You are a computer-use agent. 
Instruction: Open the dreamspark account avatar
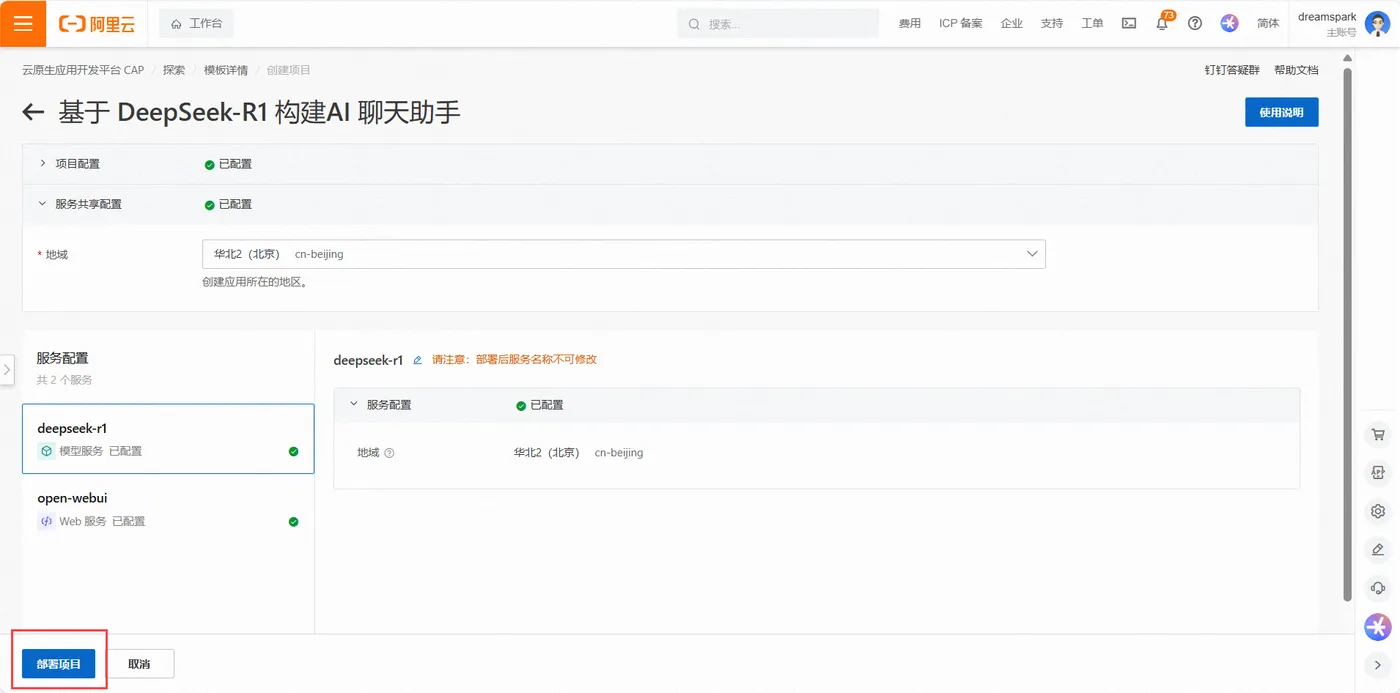tap(1376, 24)
